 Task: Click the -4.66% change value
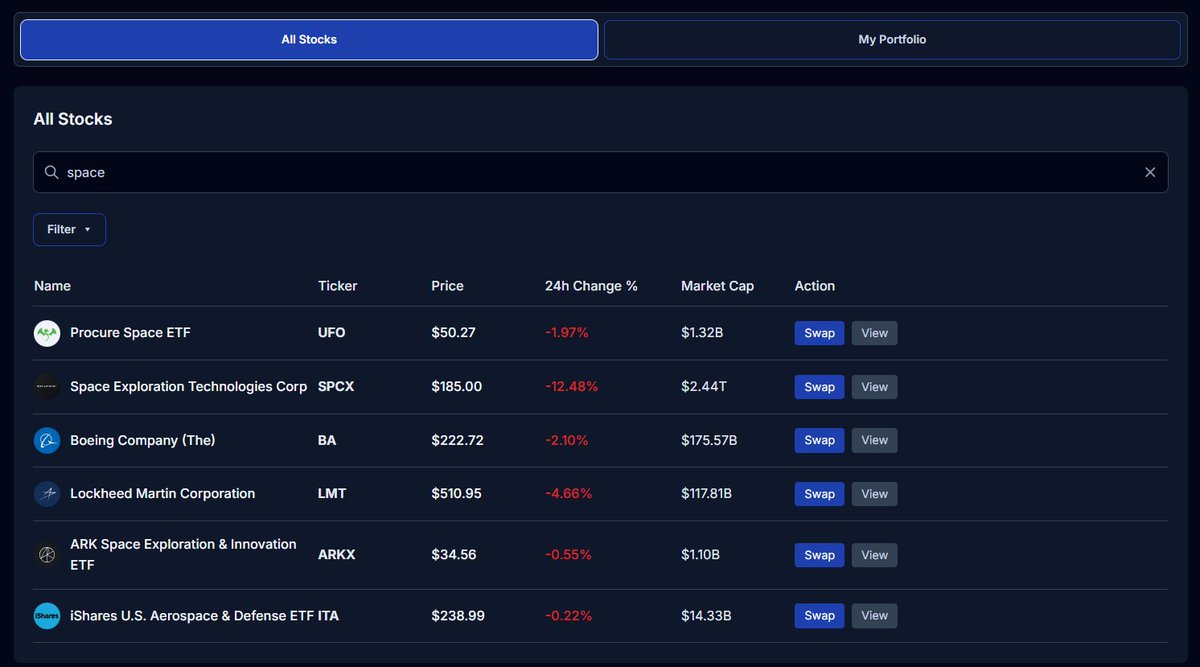(569, 494)
